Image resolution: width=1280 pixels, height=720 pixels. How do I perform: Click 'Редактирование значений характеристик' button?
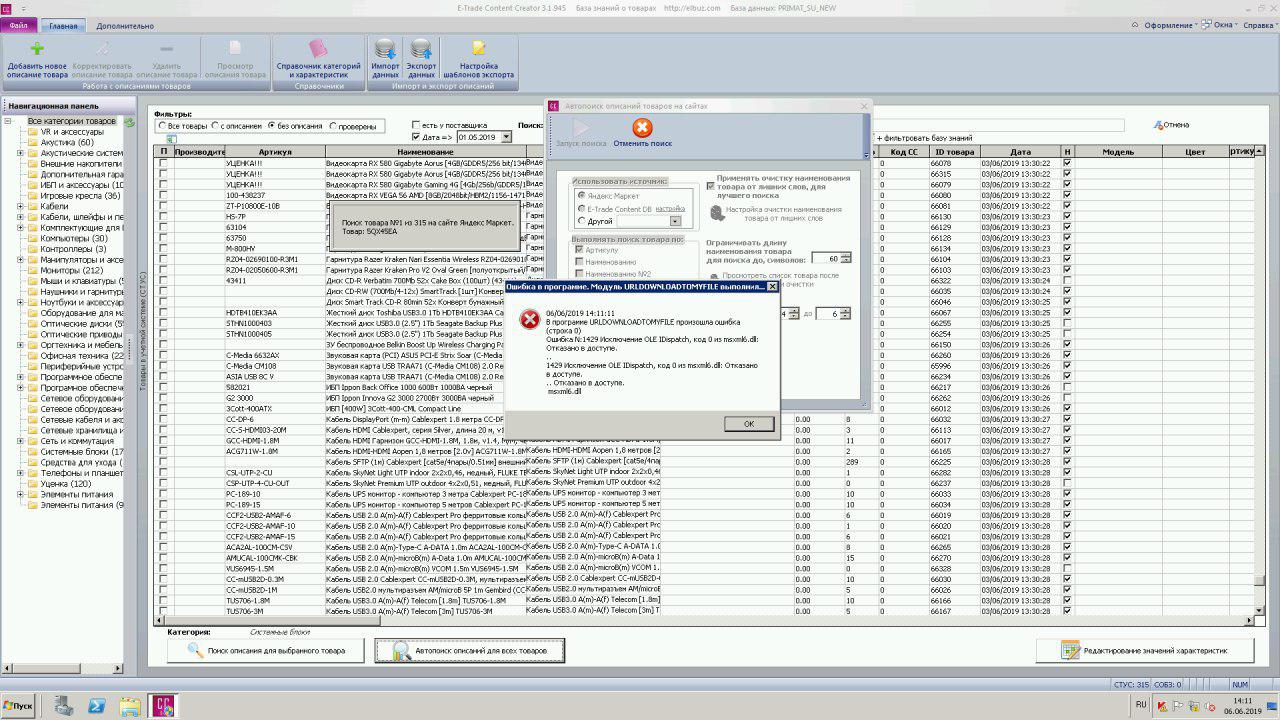pos(1144,651)
